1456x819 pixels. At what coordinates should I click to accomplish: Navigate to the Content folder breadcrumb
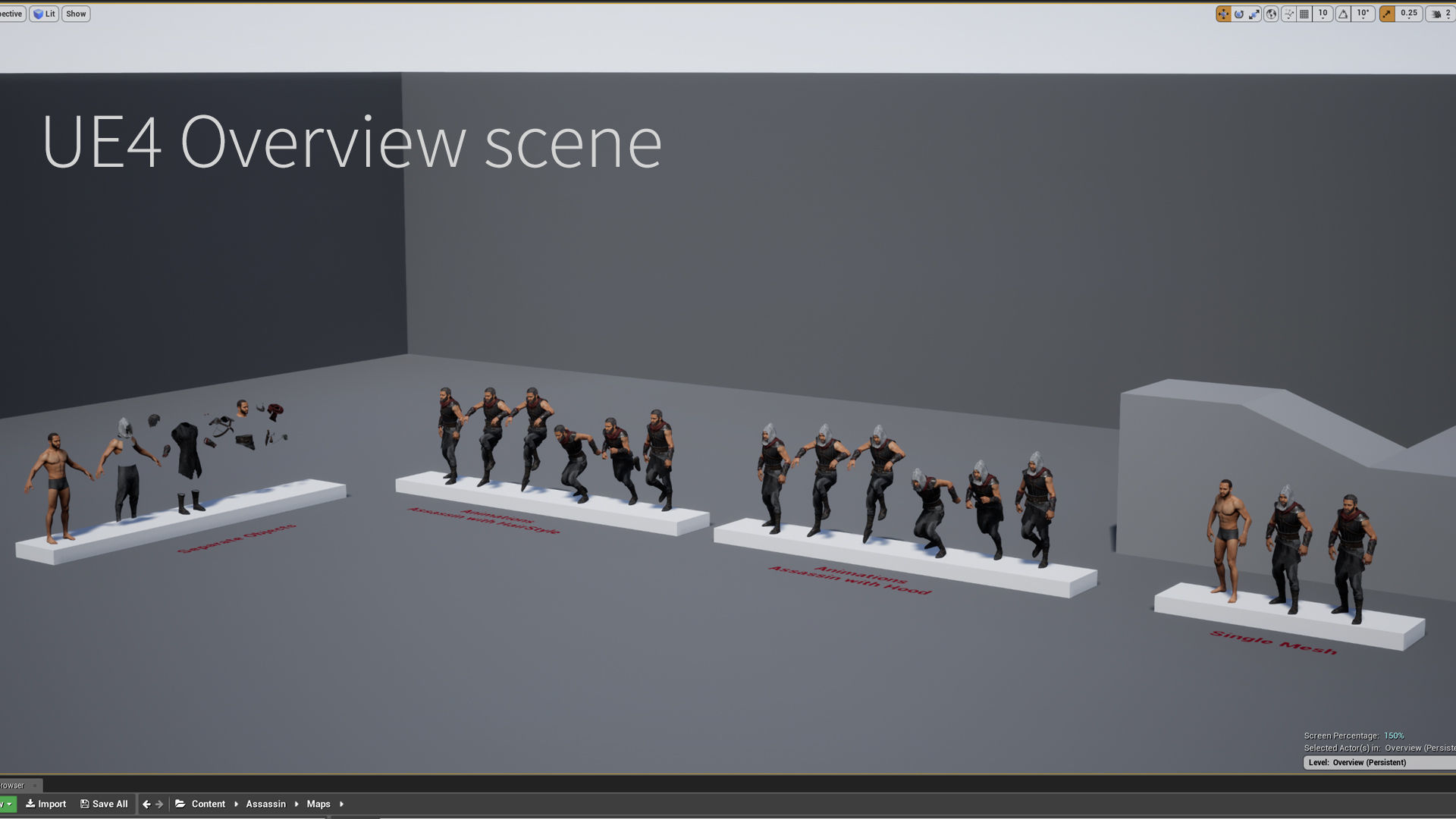(x=209, y=804)
